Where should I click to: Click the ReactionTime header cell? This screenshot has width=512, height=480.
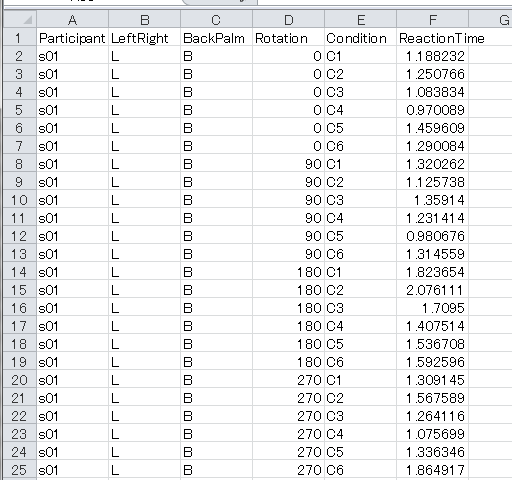pos(432,38)
